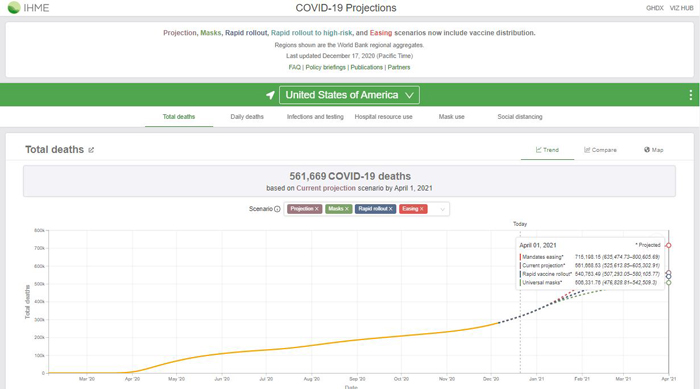Click the COVID-19 Projections page title
Viewport: 700px width, 389px height.
(x=346, y=8)
